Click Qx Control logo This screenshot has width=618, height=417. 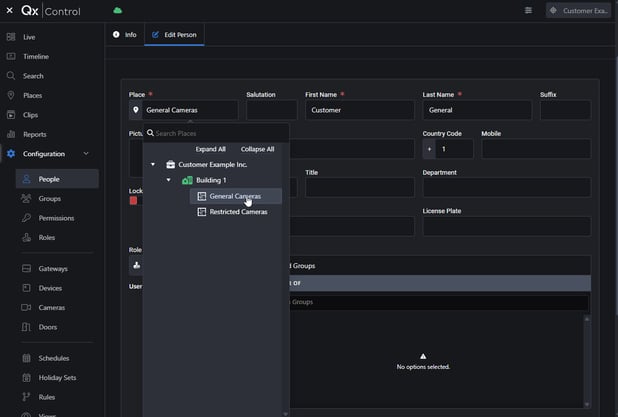pos(50,11)
